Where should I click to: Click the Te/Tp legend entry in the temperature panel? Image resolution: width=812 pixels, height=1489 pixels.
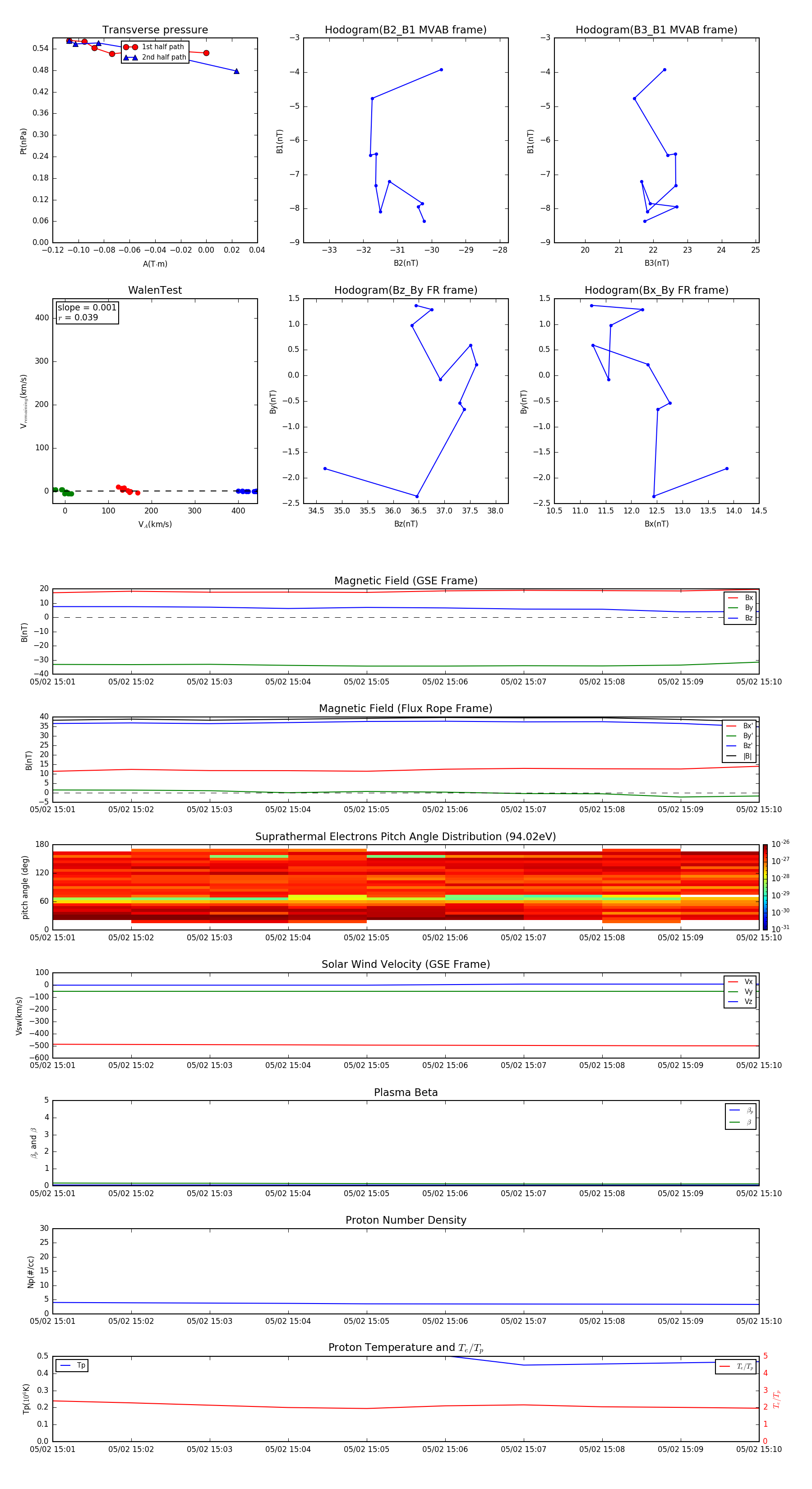736,1367
